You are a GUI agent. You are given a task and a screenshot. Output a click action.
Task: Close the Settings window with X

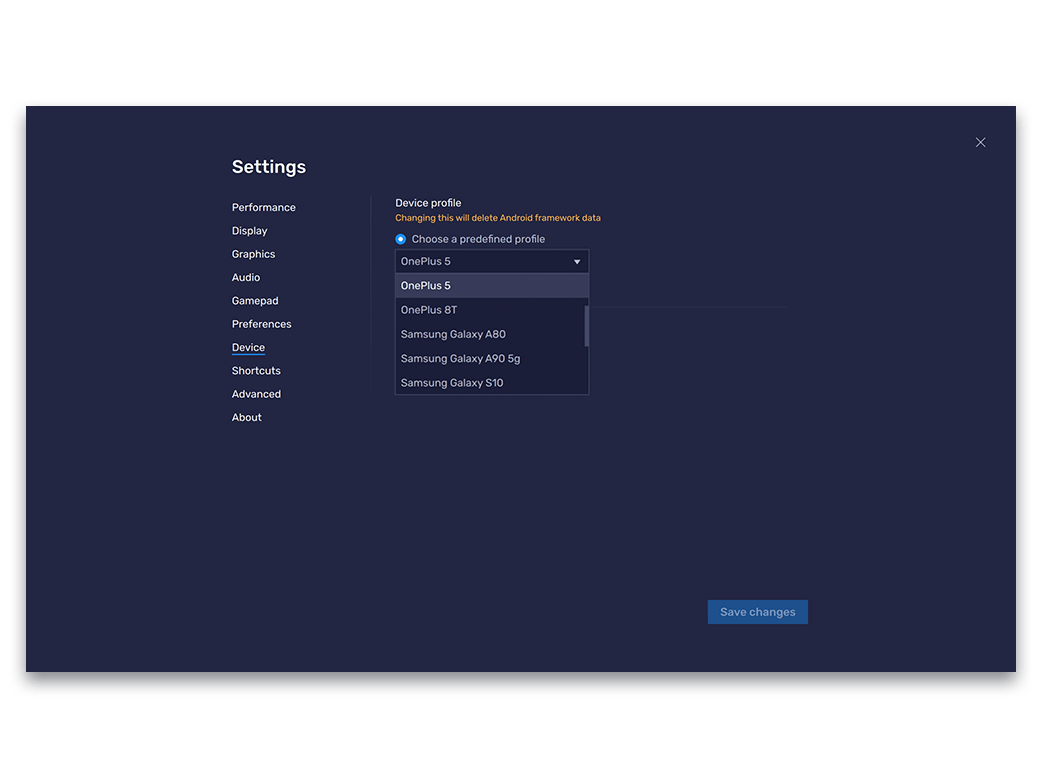tap(980, 142)
